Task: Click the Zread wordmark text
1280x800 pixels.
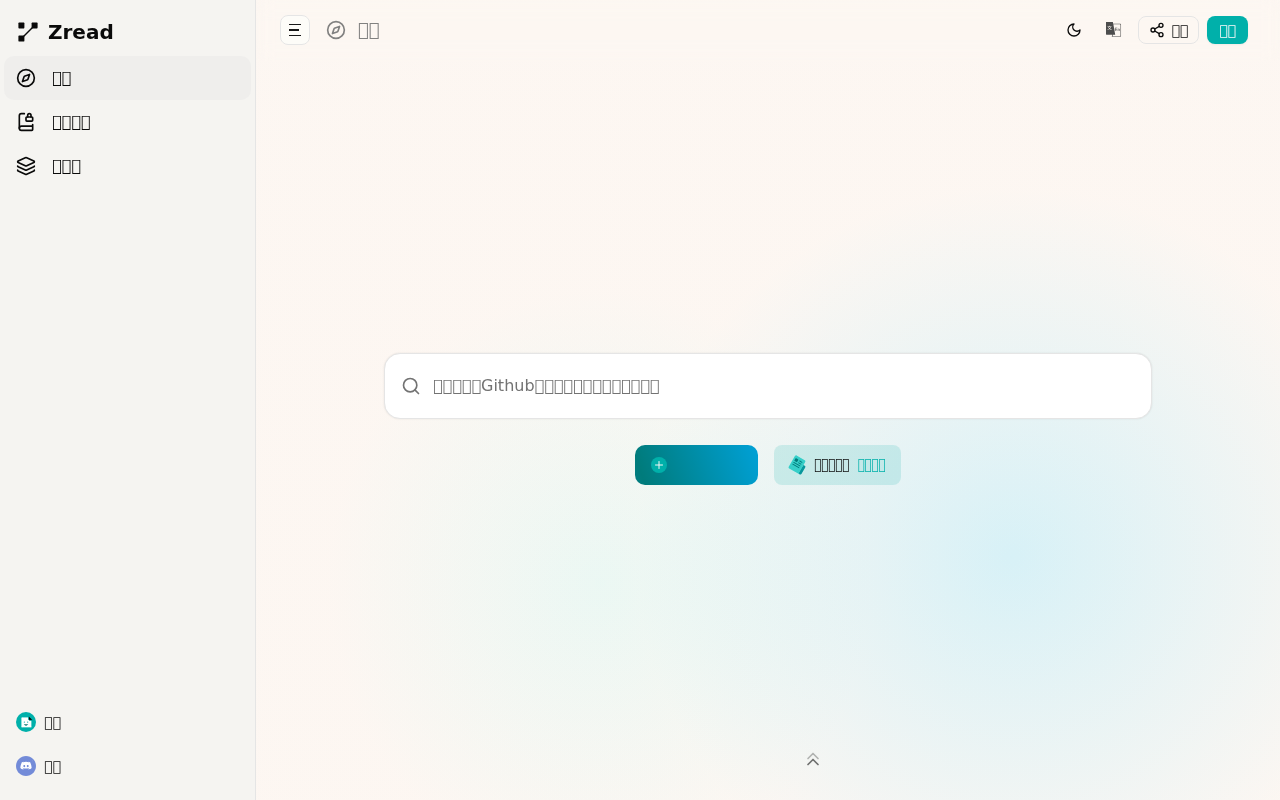Action: coord(80,32)
